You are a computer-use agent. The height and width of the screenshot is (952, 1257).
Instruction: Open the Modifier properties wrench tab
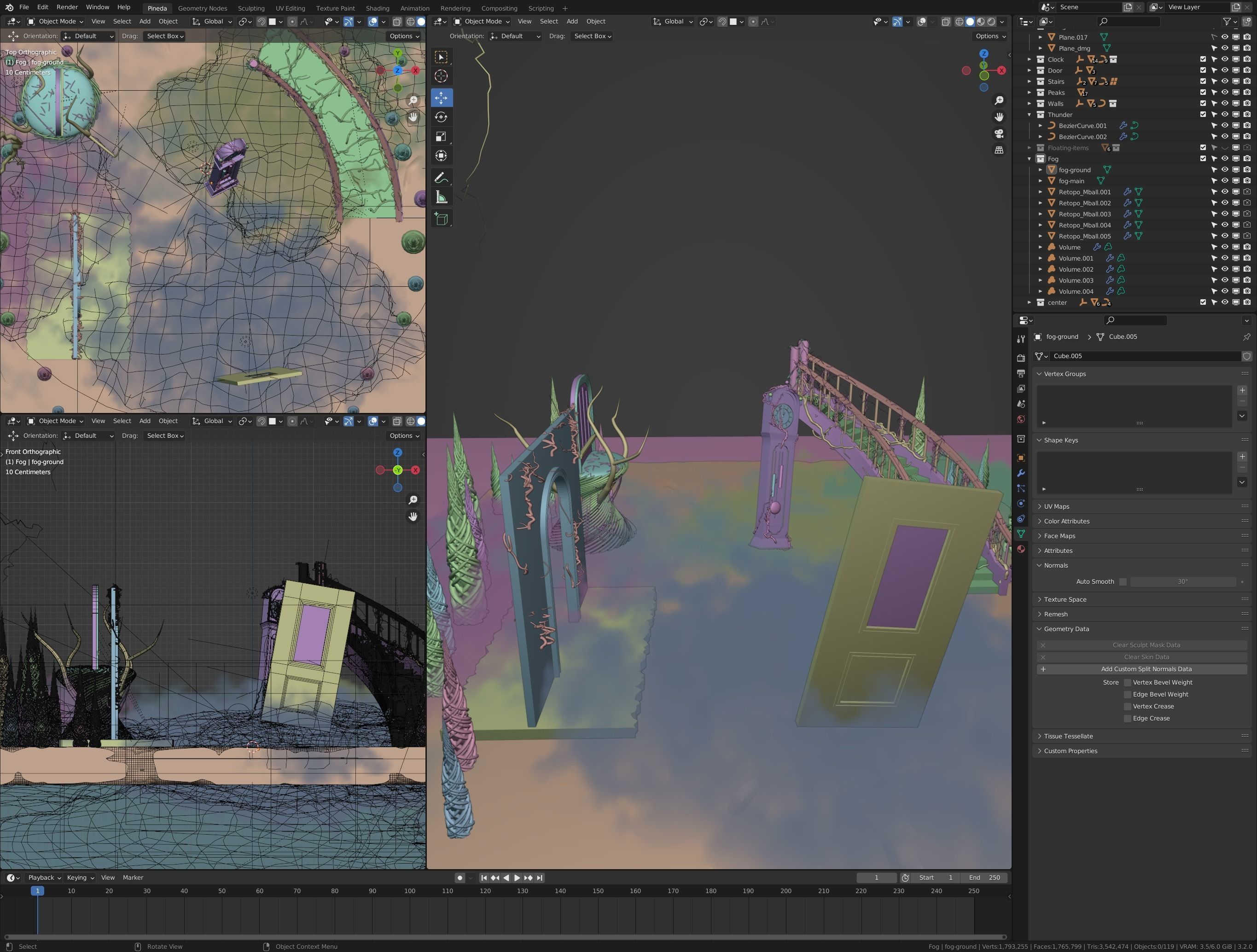1021,473
